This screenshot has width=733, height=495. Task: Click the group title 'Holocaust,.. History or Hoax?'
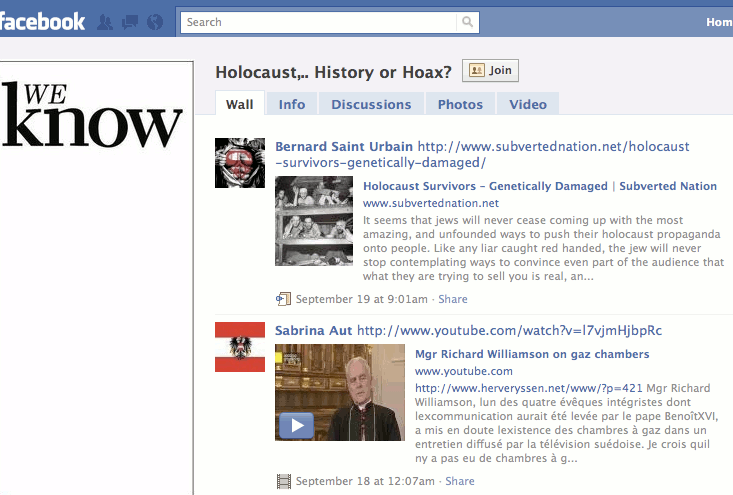[x=333, y=72]
